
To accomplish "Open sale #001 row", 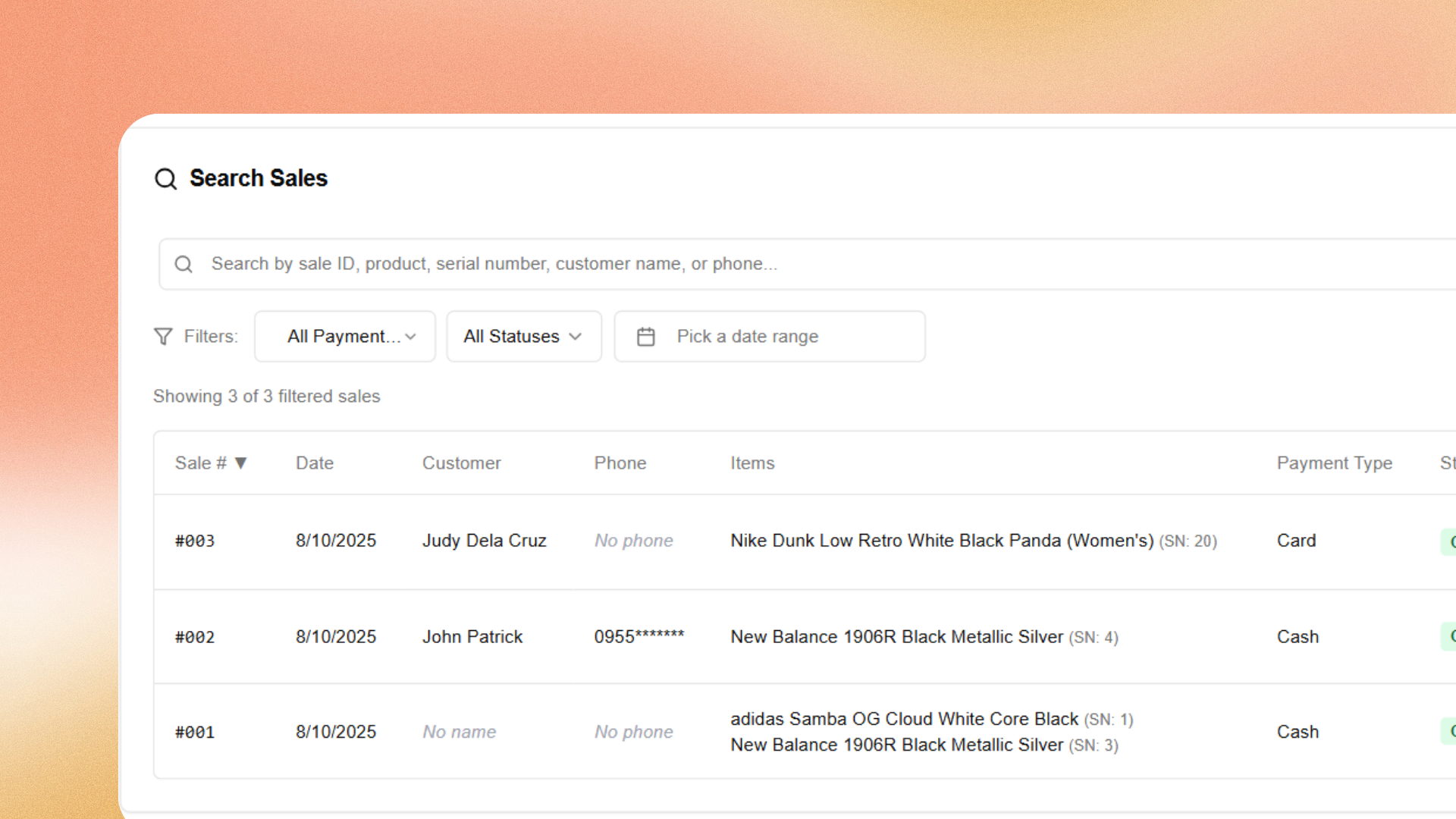I will pos(195,733).
